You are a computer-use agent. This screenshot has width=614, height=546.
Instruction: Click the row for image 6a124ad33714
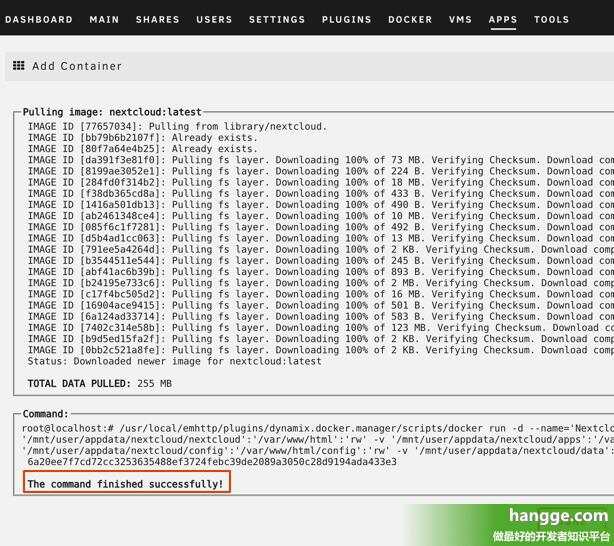click(321, 316)
